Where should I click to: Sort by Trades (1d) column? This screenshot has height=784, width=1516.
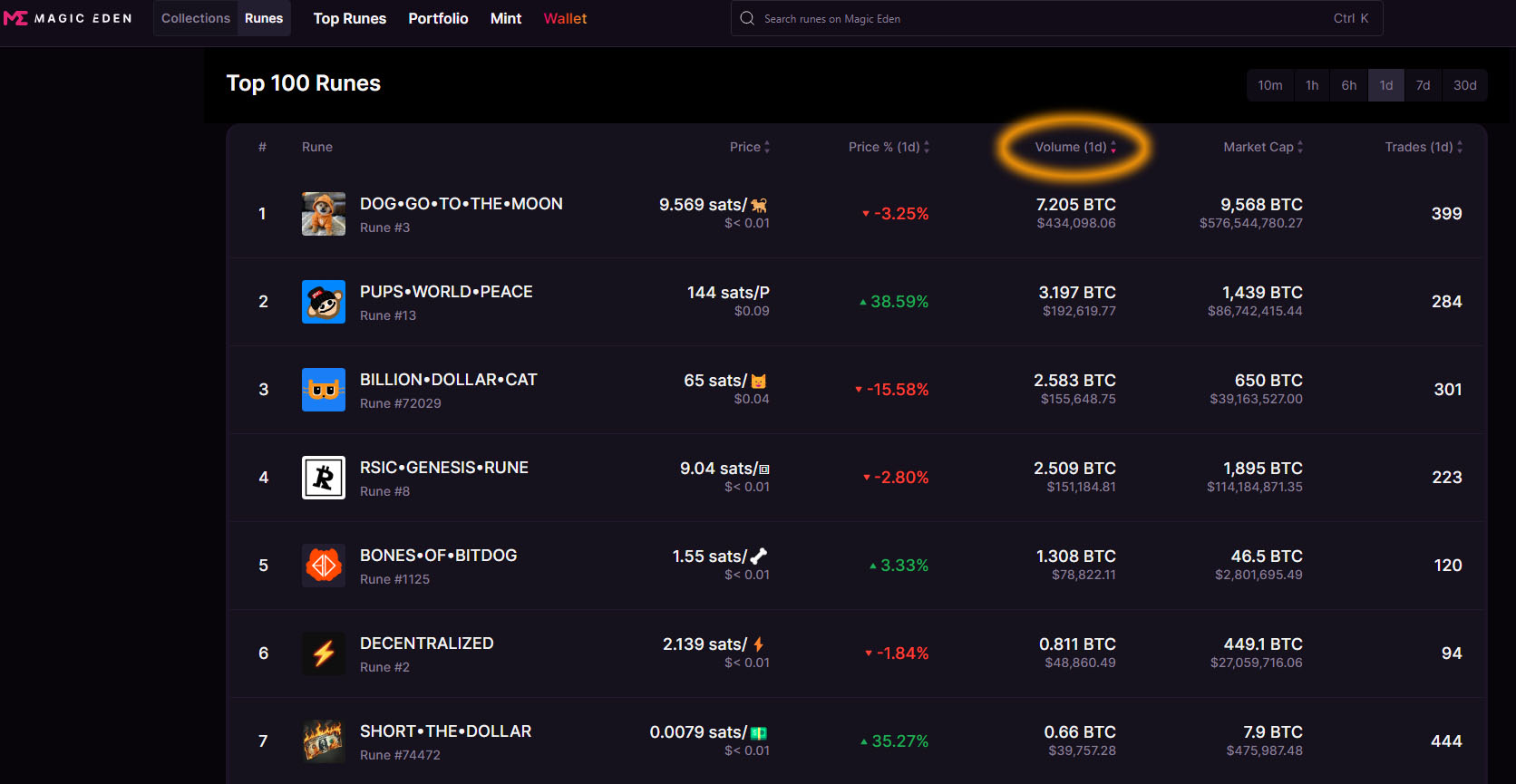(1424, 147)
